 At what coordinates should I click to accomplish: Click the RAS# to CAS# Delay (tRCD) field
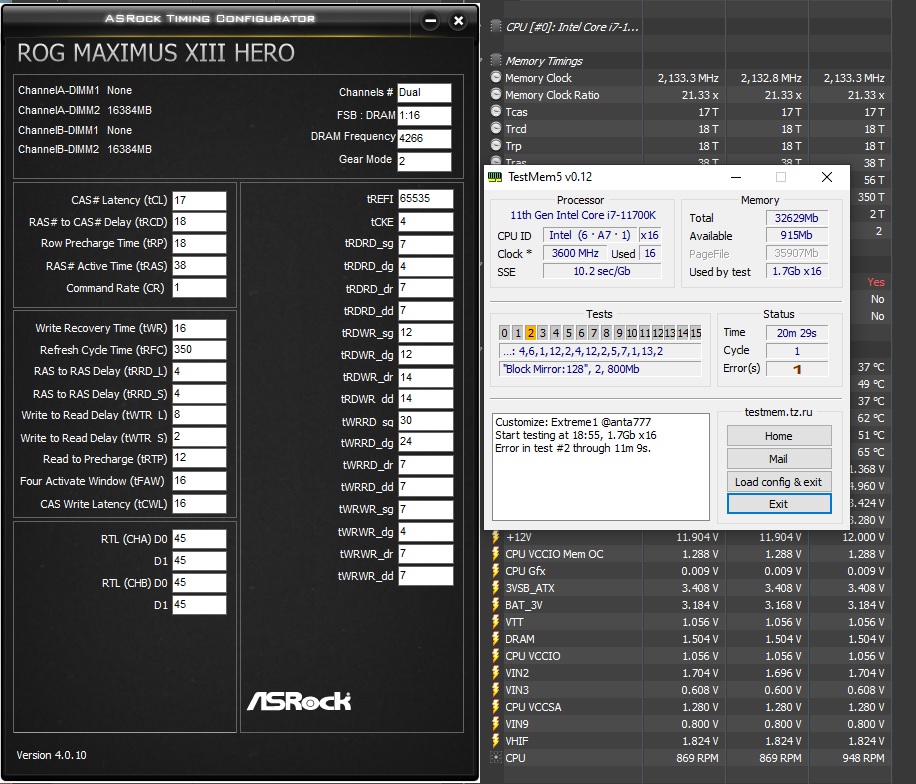pyautogui.click(x=199, y=222)
